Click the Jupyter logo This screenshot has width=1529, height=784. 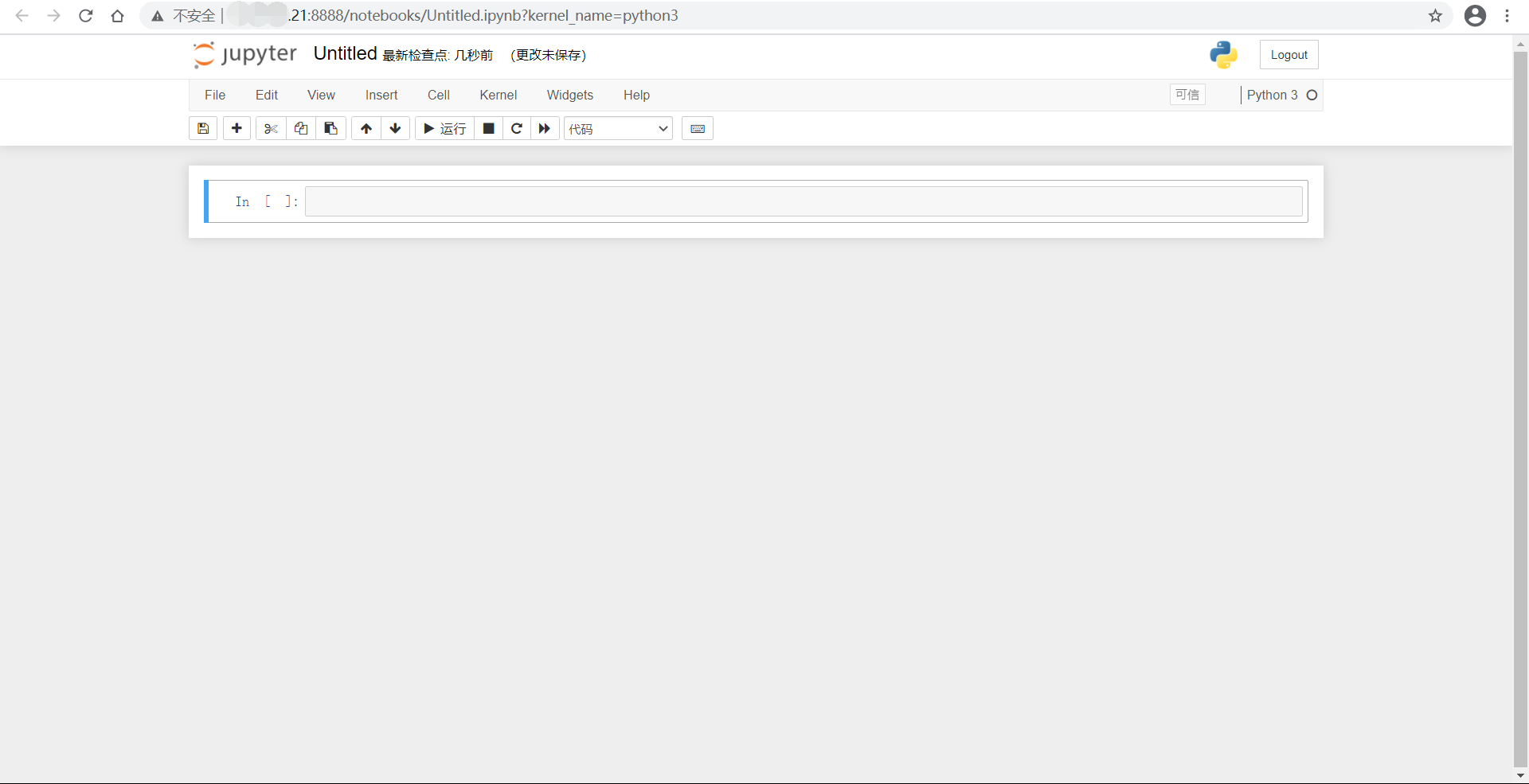click(x=244, y=54)
